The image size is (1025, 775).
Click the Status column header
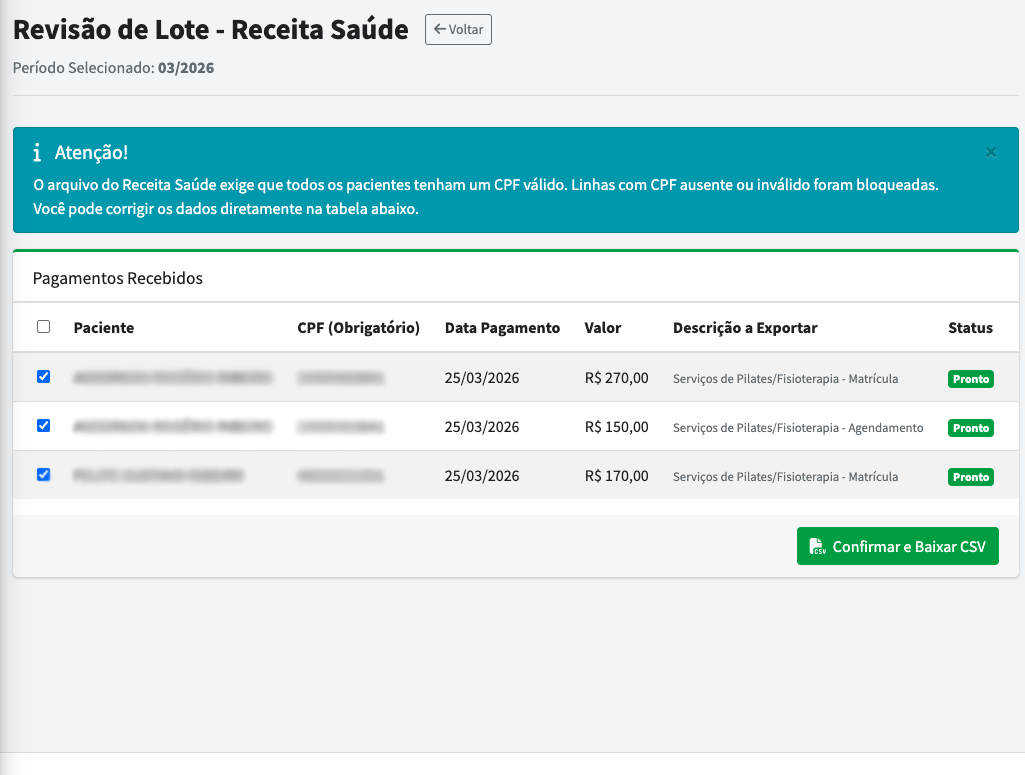click(x=971, y=327)
